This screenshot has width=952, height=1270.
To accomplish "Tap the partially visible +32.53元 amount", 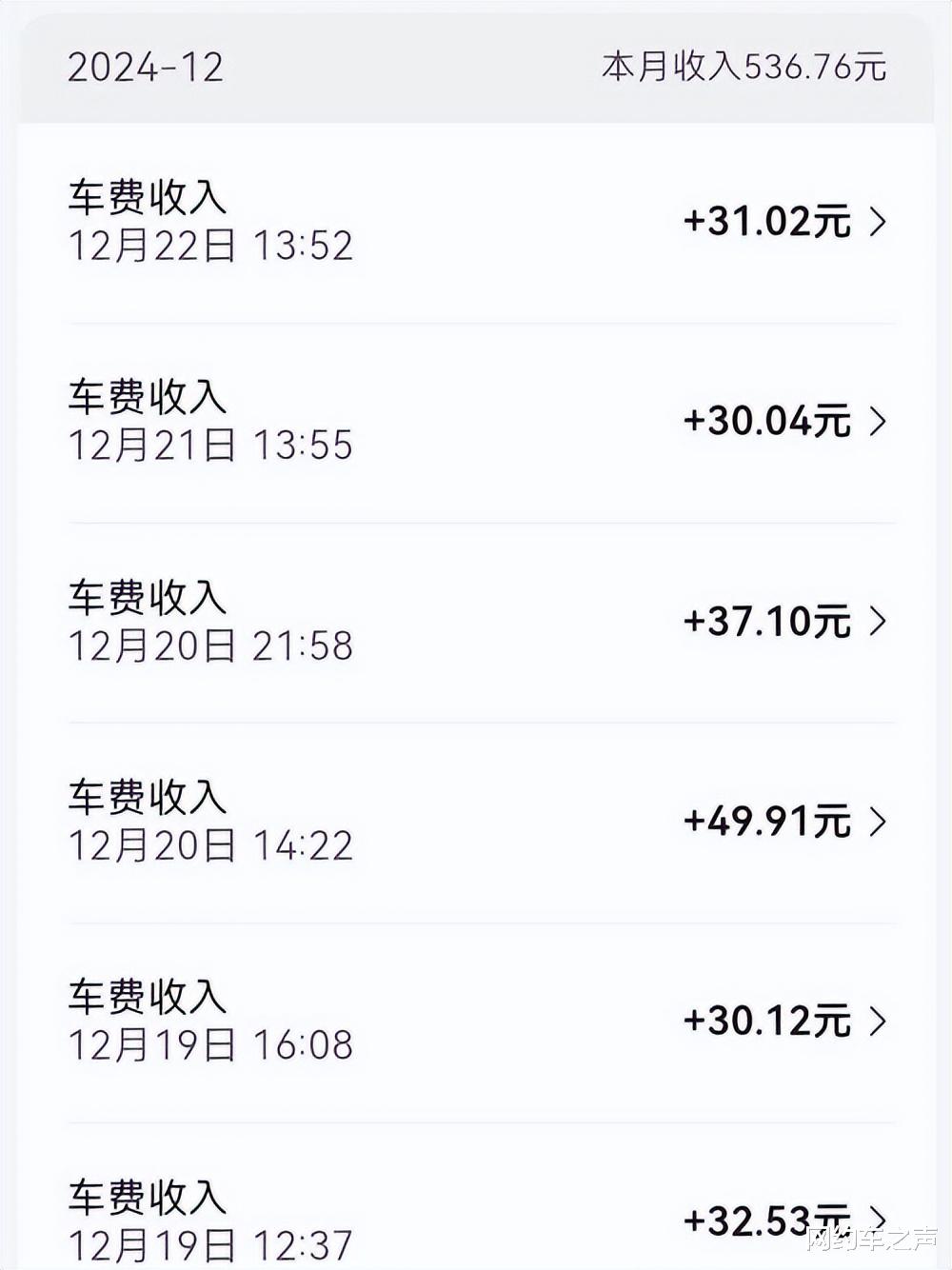I will tap(764, 1219).
